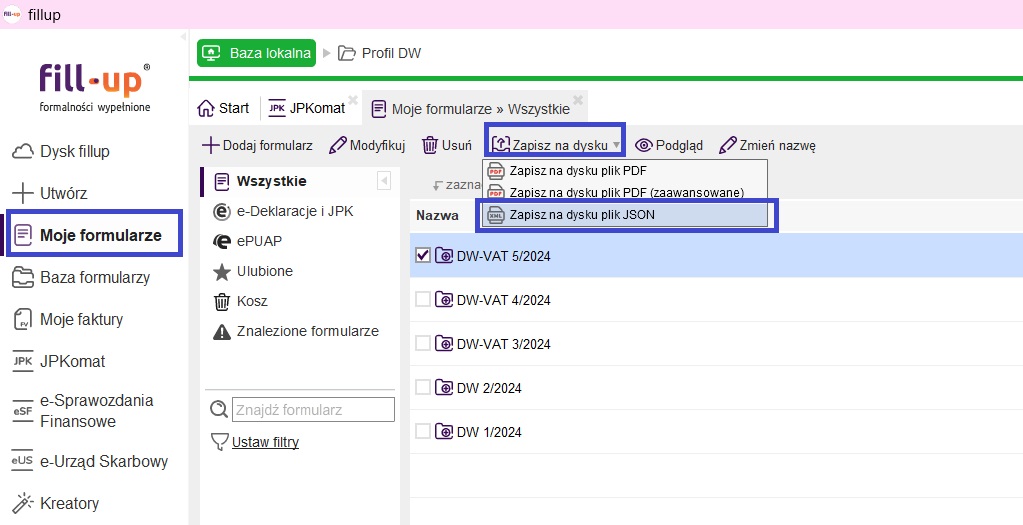Click Dodaj formularz toolbar button
Image resolution: width=1023 pixels, height=525 pixels.
pyautogui.click(x=257, y=145)
